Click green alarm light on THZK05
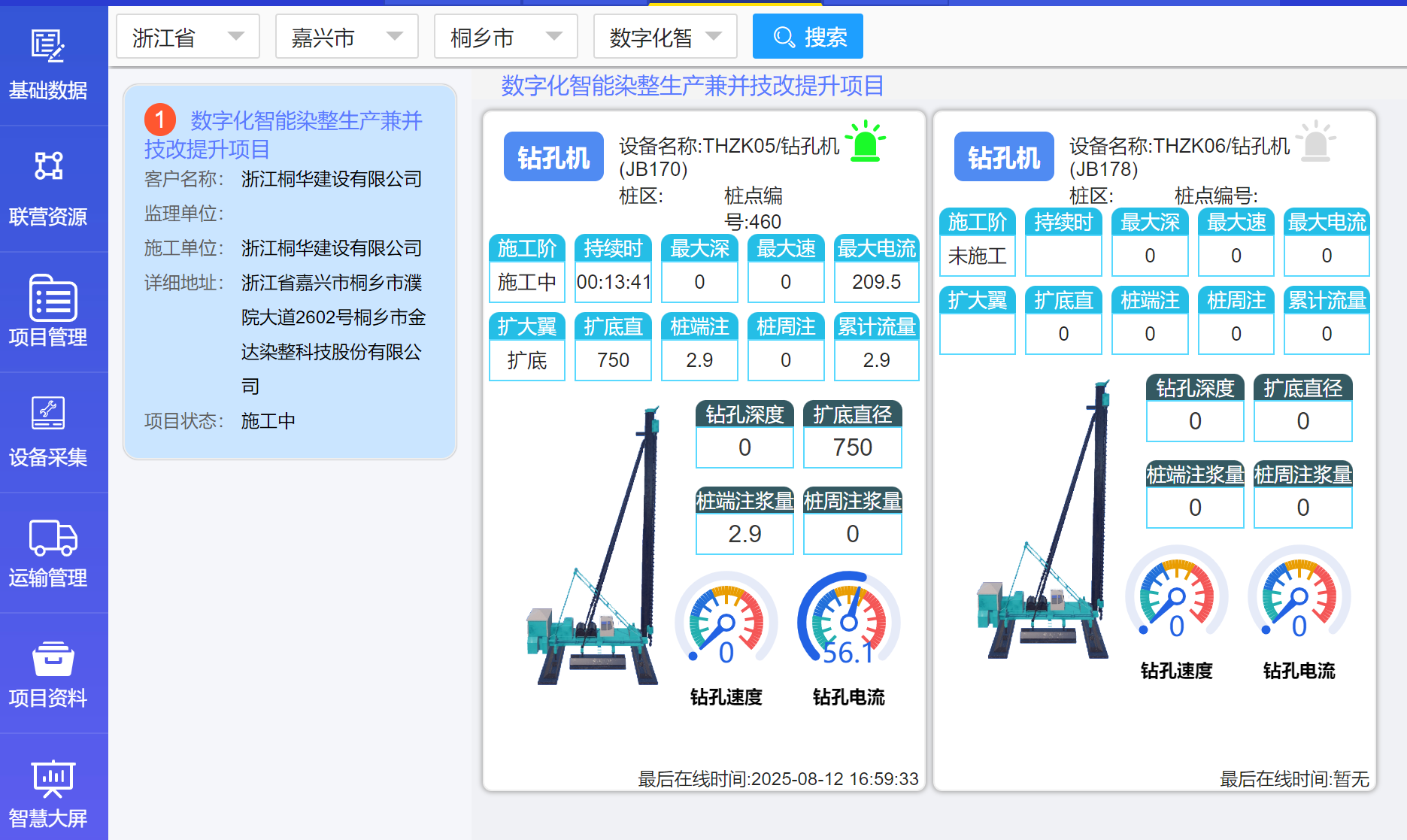The image size is (1407, 840). point(866,141)
